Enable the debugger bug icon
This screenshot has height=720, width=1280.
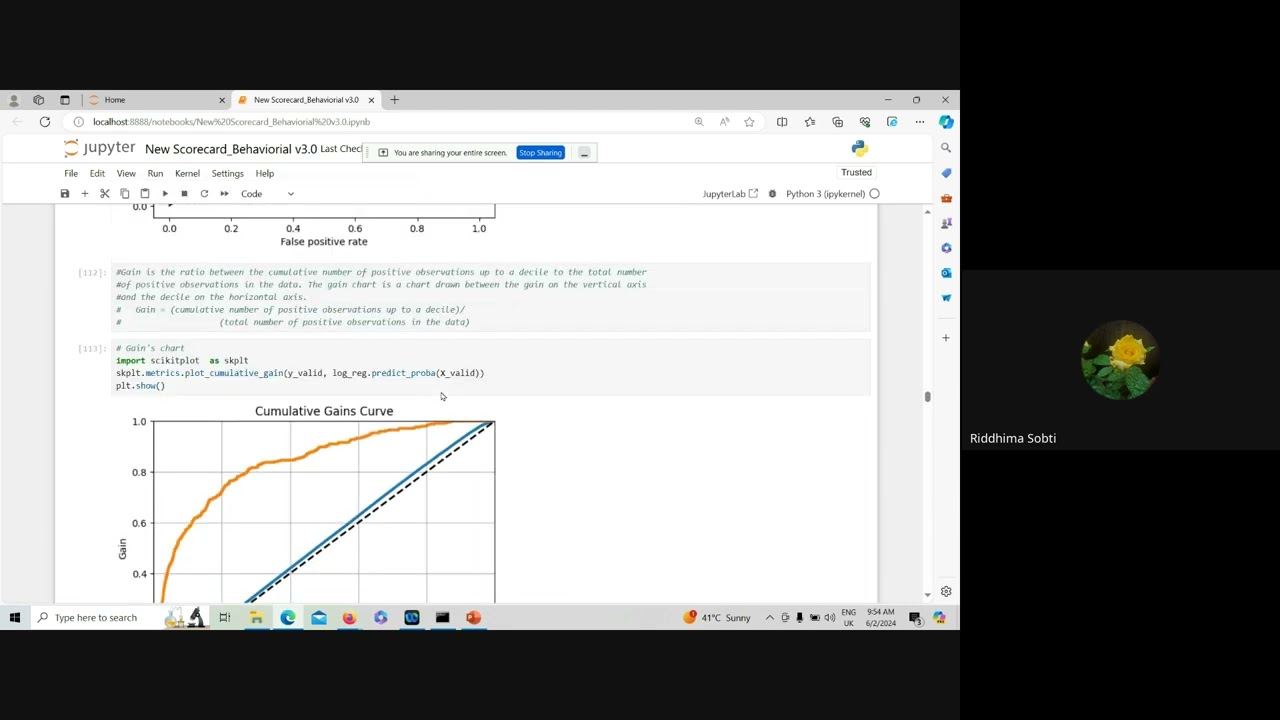point(772,194)
